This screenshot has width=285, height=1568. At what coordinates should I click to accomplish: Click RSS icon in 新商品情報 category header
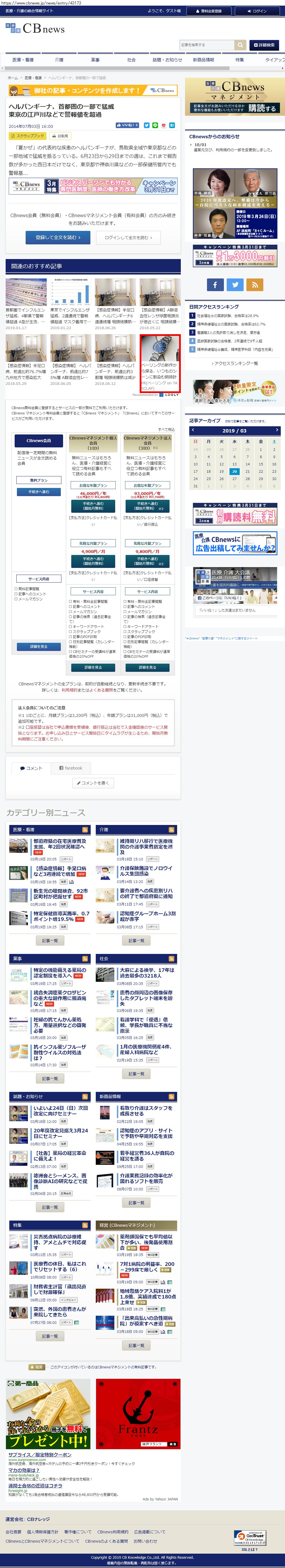[x=172, y=1096]
